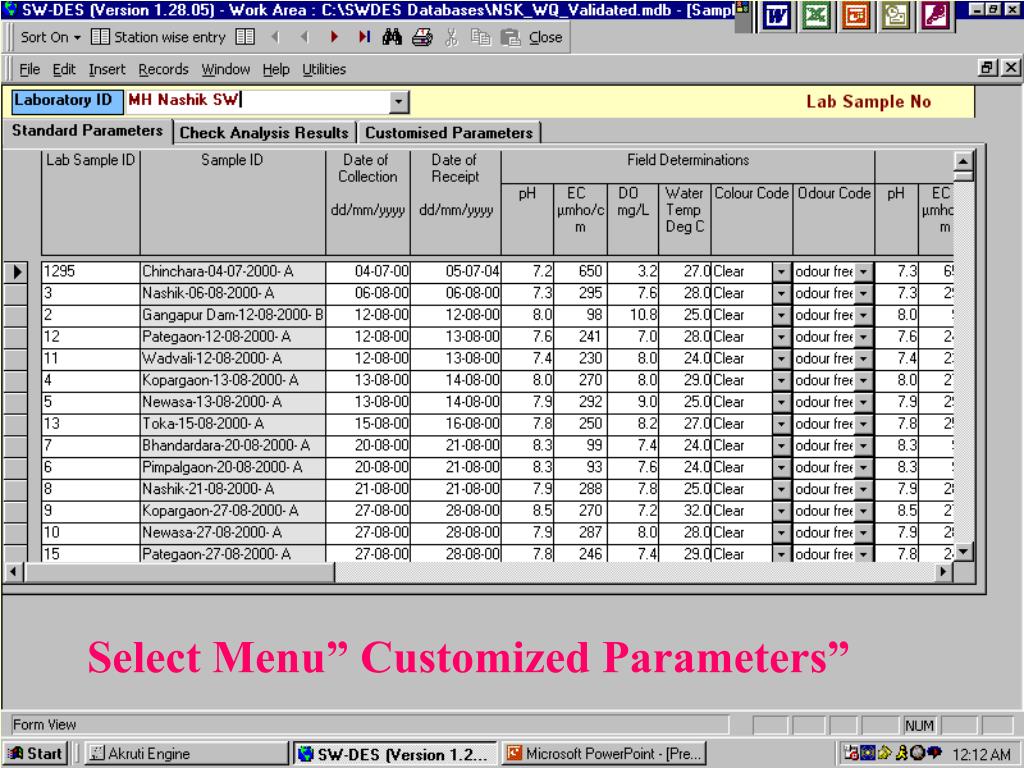Click the Outlook icon in the Office shortcut bar
Screen dimensions: 1024x768
[x=895, y=16]
